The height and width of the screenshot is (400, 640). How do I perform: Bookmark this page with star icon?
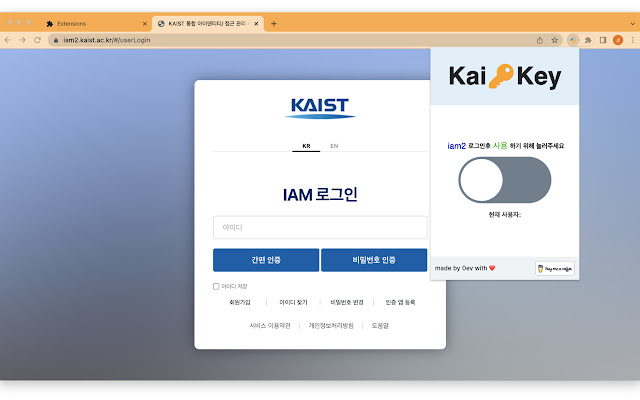pyautogui.click(x=554, y=40)
